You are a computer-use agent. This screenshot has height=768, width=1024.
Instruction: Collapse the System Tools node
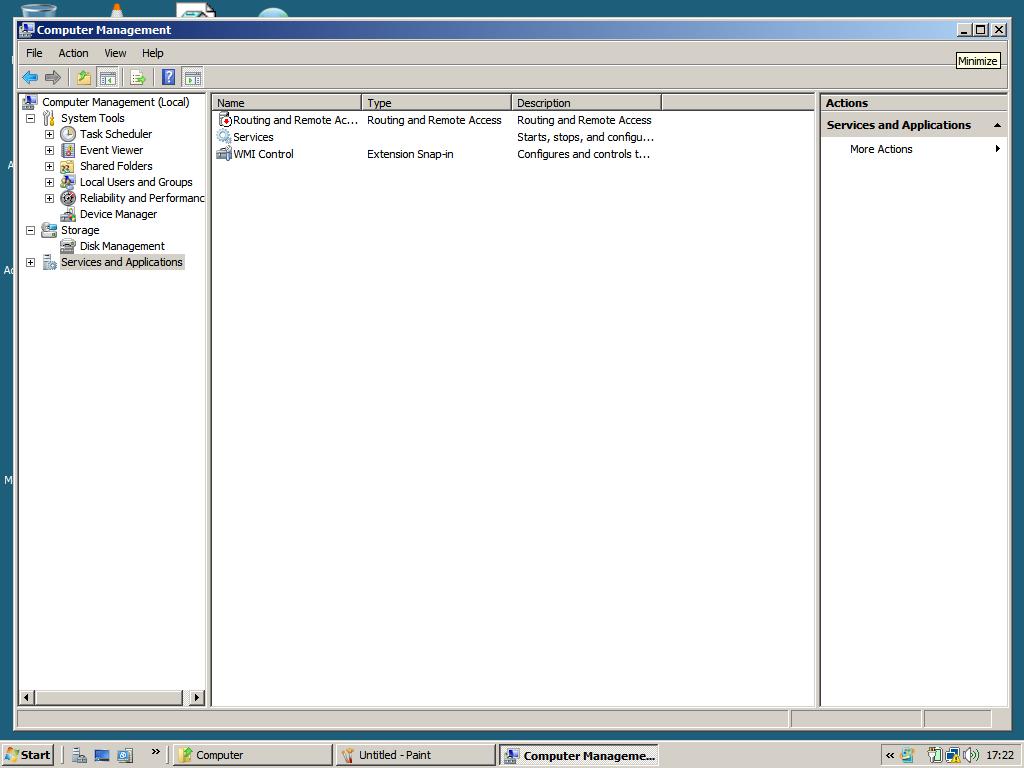tap(30, 118)
